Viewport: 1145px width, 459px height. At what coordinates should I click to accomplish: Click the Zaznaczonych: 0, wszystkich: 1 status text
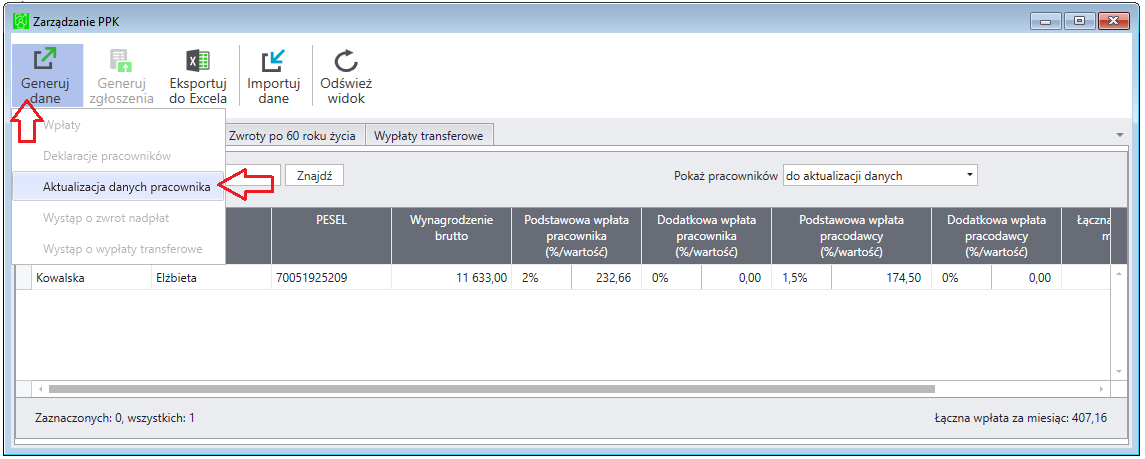(115, 418)
